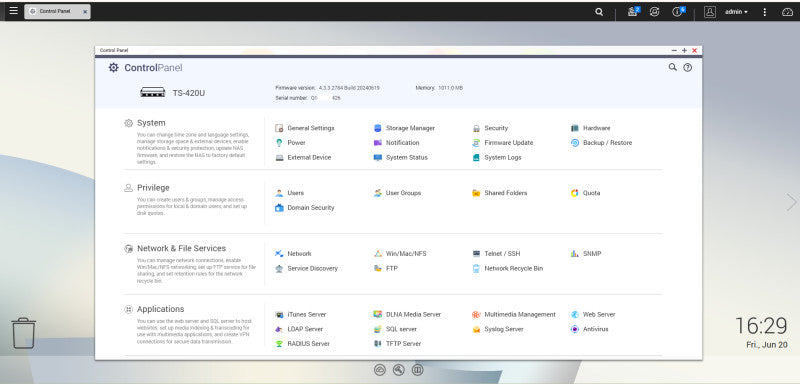The height and width of the screenshot is (384, 800).
Task: Open Quota settings
Action: point(585,193)
